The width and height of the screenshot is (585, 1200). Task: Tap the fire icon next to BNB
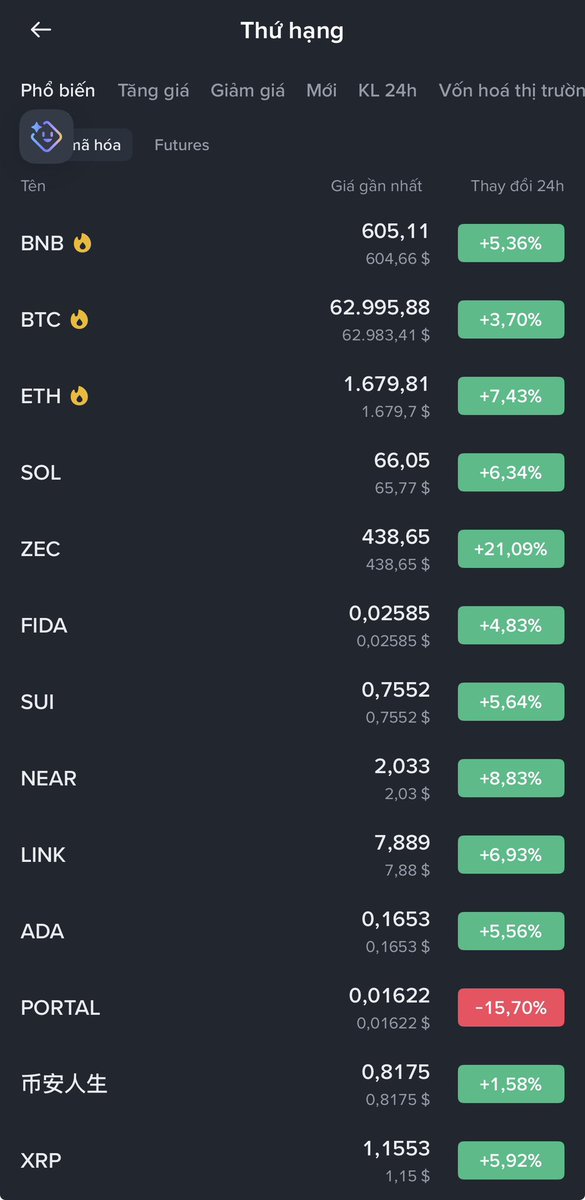click(x=83, y=243)
